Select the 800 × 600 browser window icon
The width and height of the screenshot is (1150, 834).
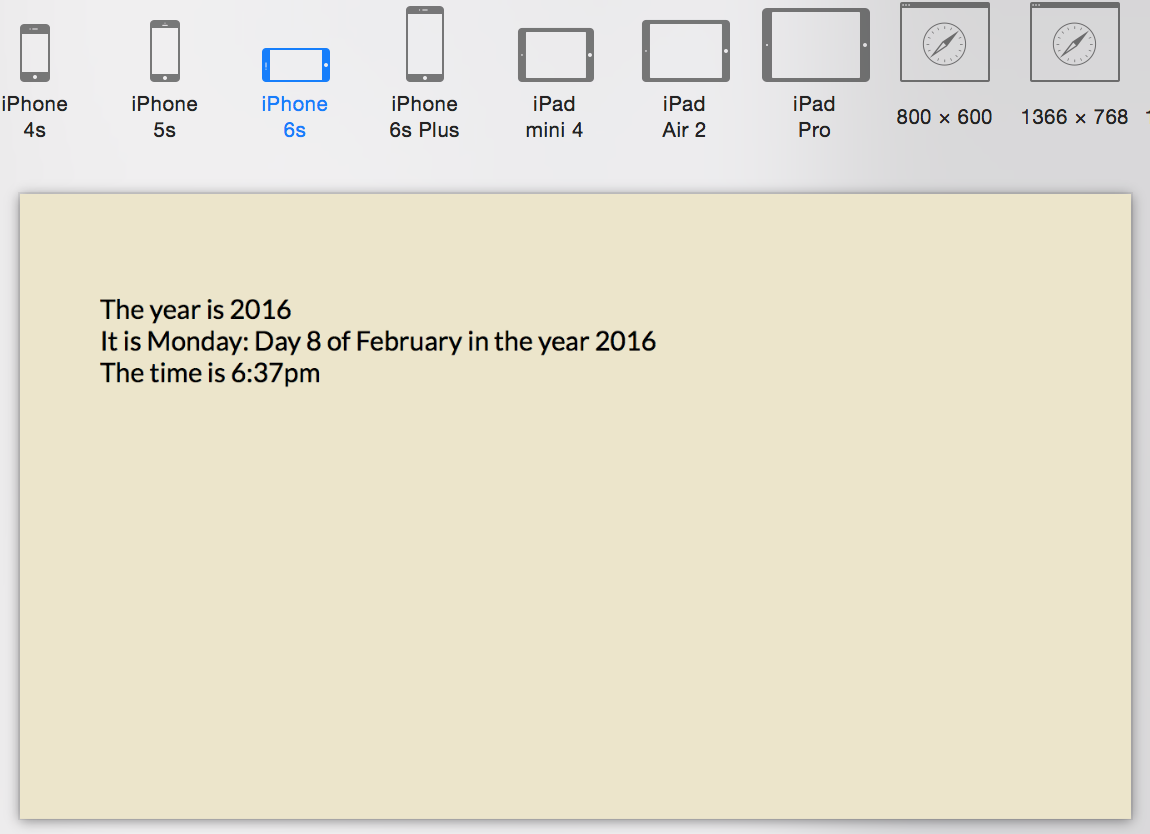click(945, 42)
